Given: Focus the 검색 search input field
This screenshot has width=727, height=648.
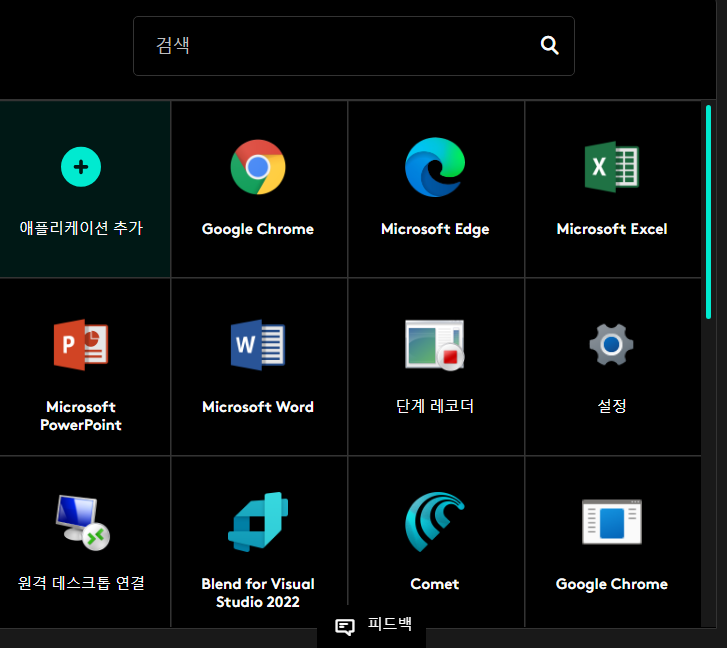Looking at the screenshot, I should (x=330, y=46).
